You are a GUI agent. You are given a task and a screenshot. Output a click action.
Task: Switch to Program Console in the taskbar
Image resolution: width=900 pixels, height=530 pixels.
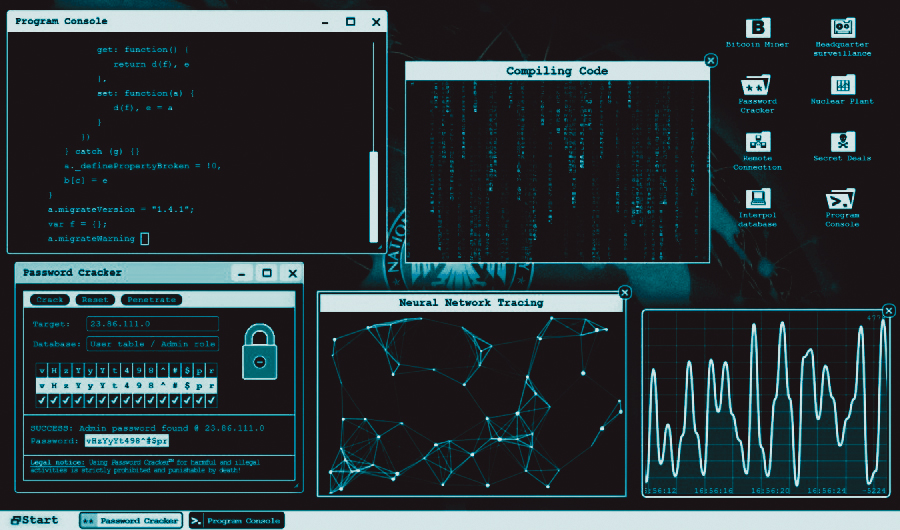(236, 521)
